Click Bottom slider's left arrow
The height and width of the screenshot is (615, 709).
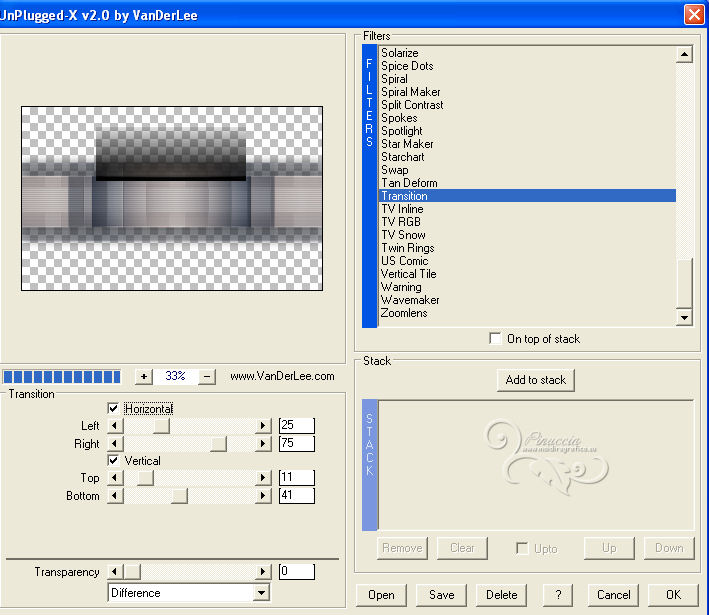click(115, 496)
